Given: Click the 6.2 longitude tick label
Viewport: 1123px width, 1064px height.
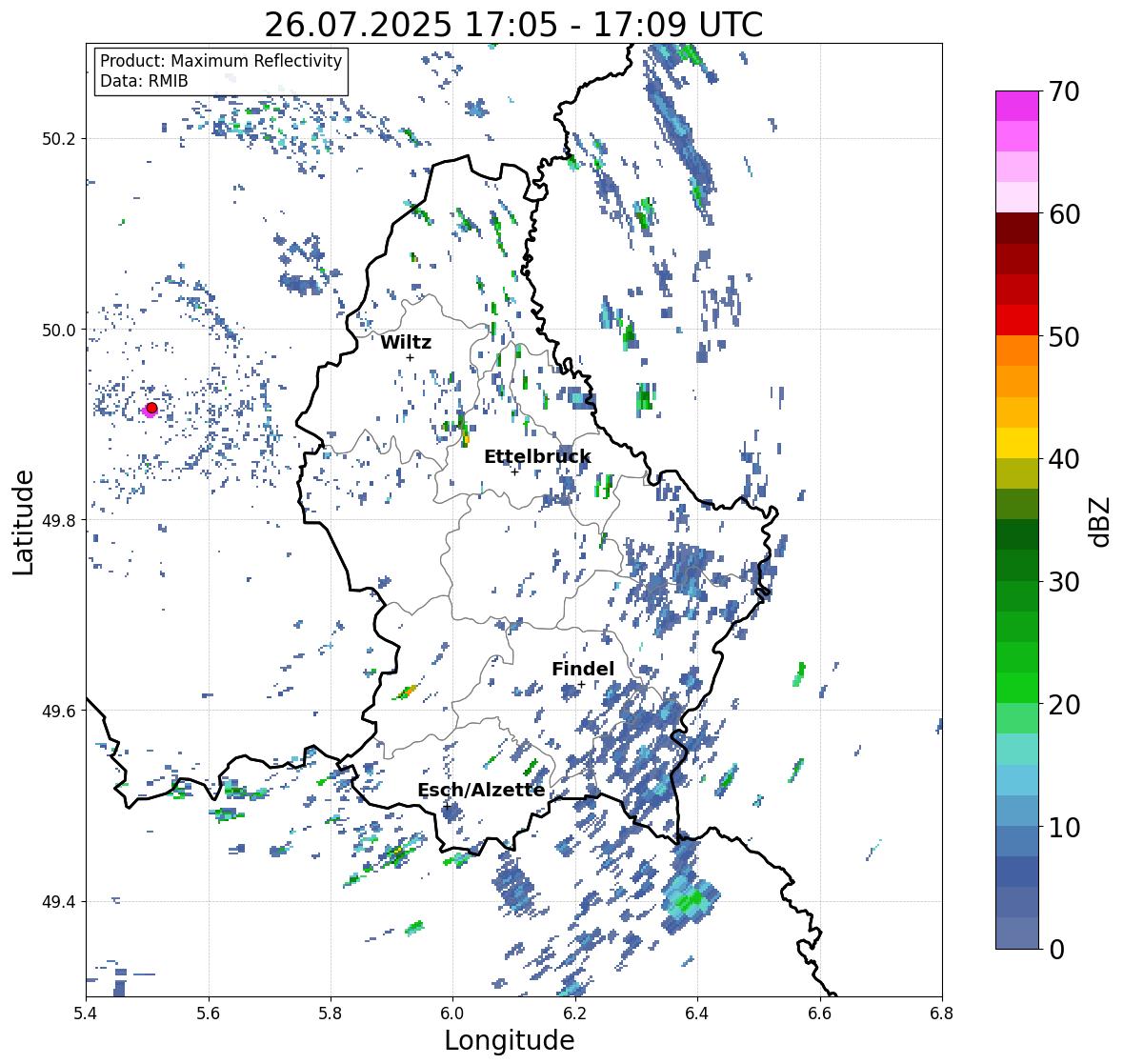Looking at the screenshot, I should [x=575, y=1014].
